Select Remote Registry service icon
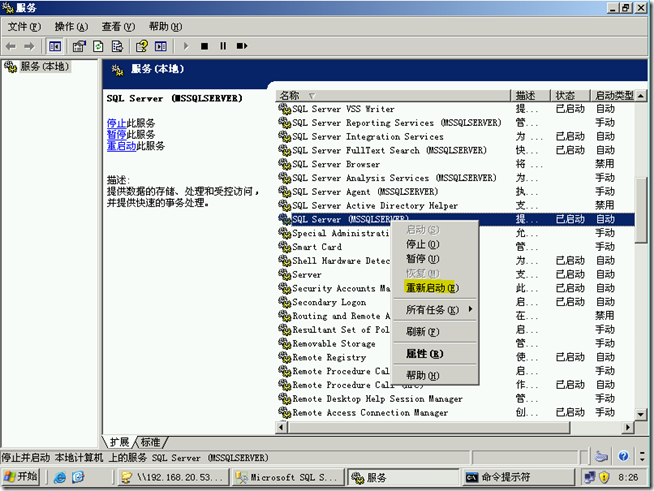This screenshot has width=654, height=491. [284, 357]
